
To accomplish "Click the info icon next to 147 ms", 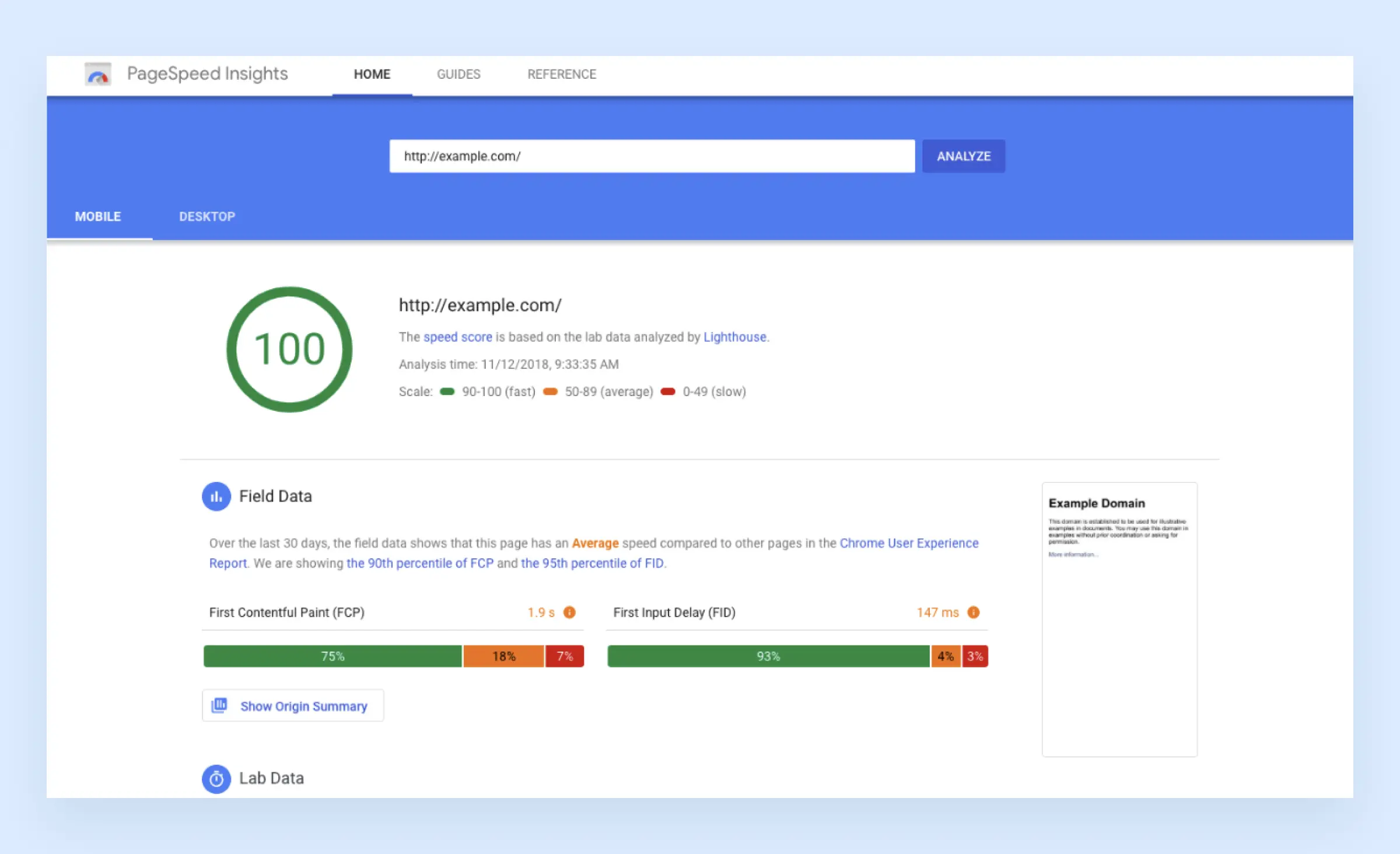I will pos(974,612).
